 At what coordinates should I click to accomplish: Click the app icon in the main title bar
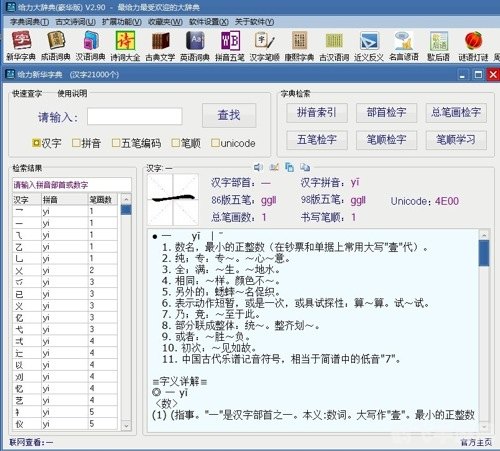(11, 7)
